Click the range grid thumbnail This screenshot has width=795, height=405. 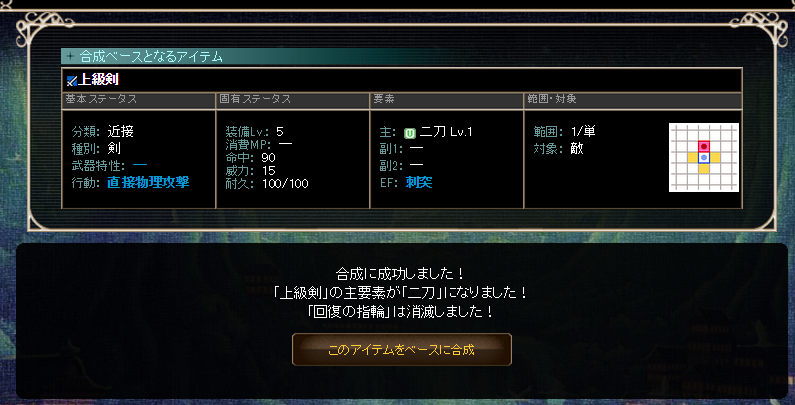click(704, 158)
